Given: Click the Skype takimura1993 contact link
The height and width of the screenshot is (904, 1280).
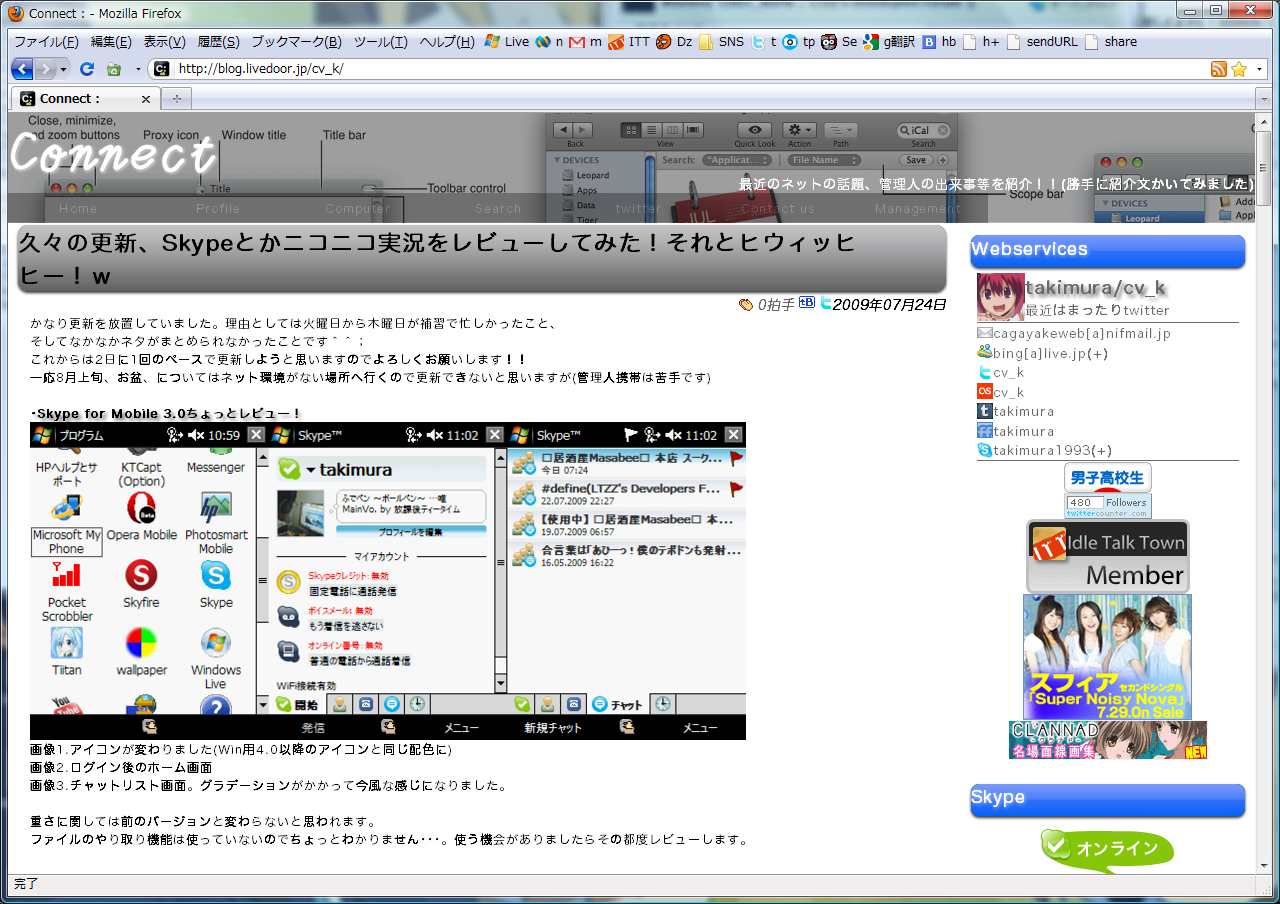Looking at the screenshot, I should (x=1045, y=450).
